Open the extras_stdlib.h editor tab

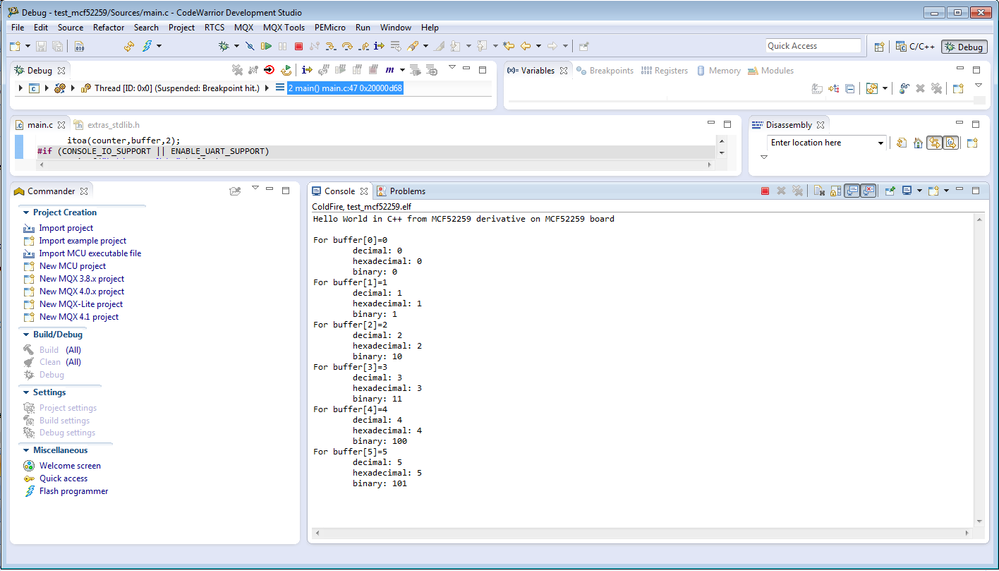tap(107, 125)
